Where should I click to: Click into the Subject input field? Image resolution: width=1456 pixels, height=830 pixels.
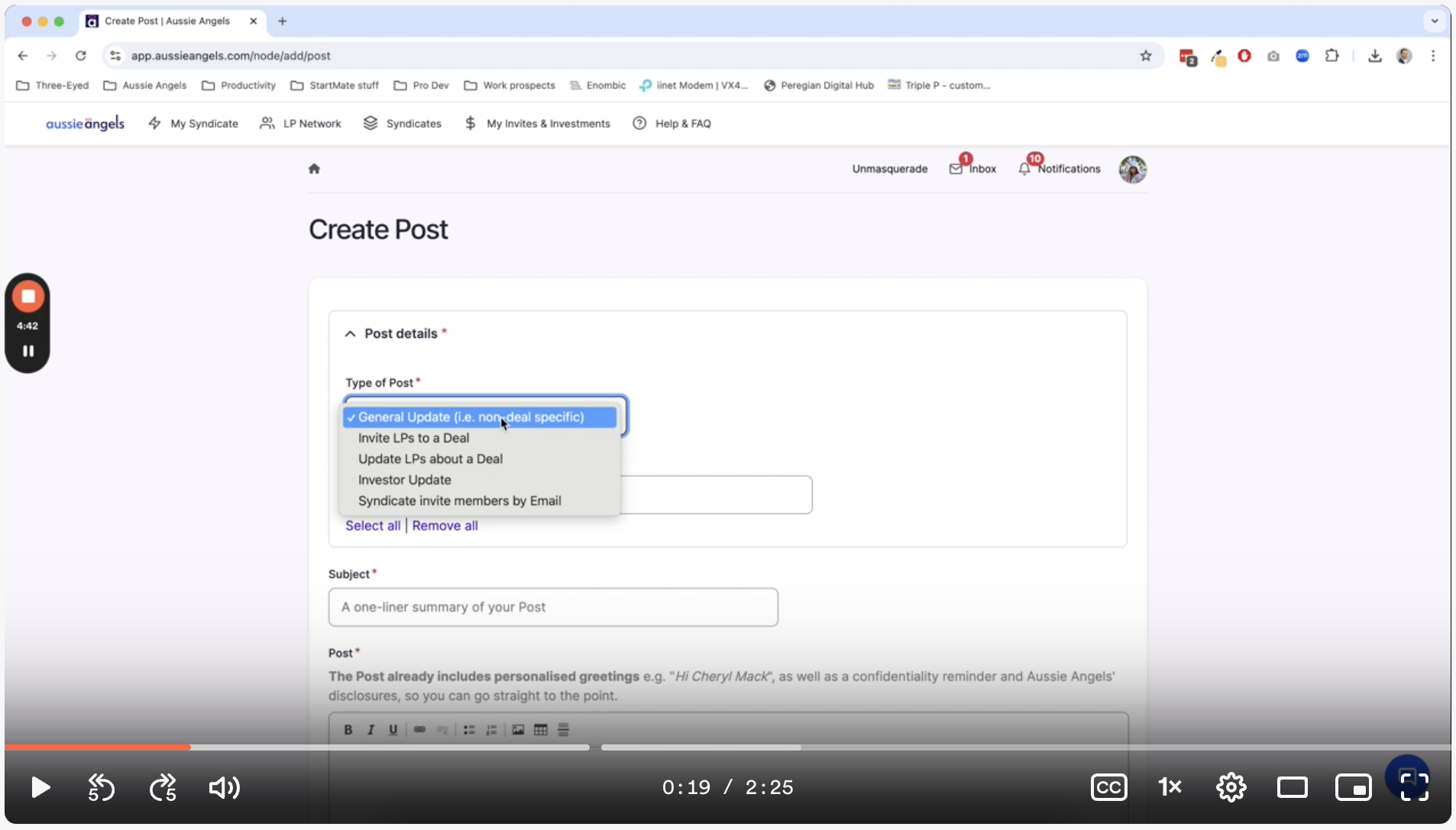click(553, 607)
